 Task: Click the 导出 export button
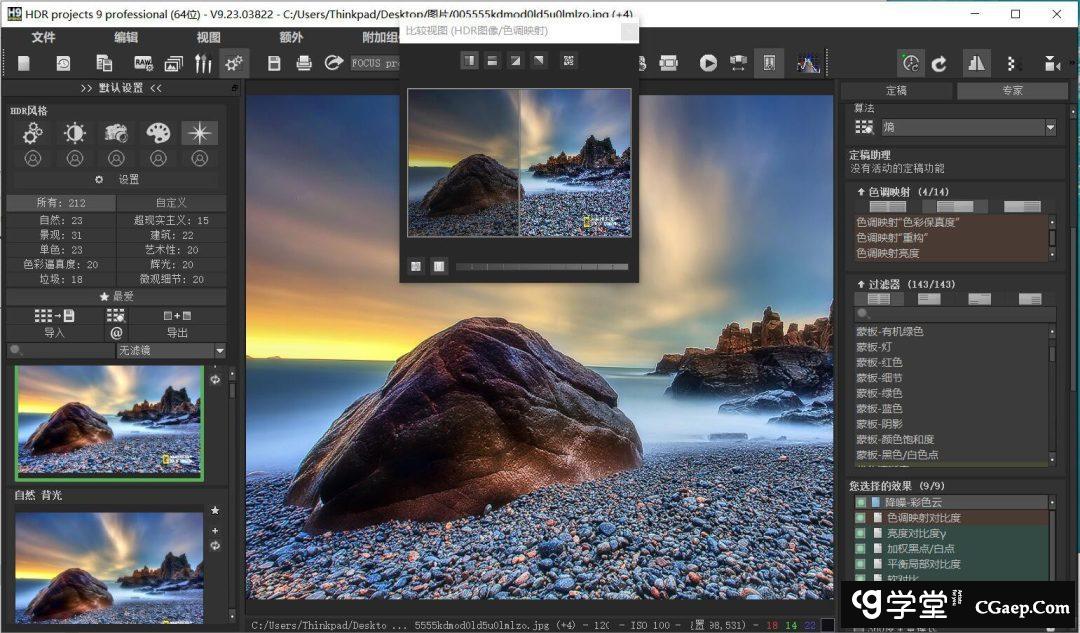point(177,332)
